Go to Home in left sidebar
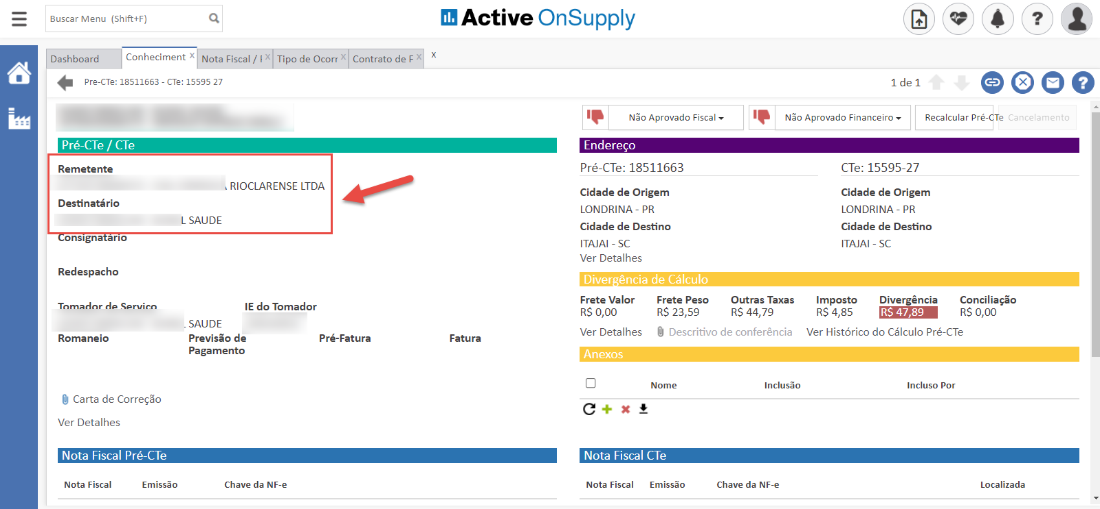This screenshot has width=1100, height=509. pos(19,73)
